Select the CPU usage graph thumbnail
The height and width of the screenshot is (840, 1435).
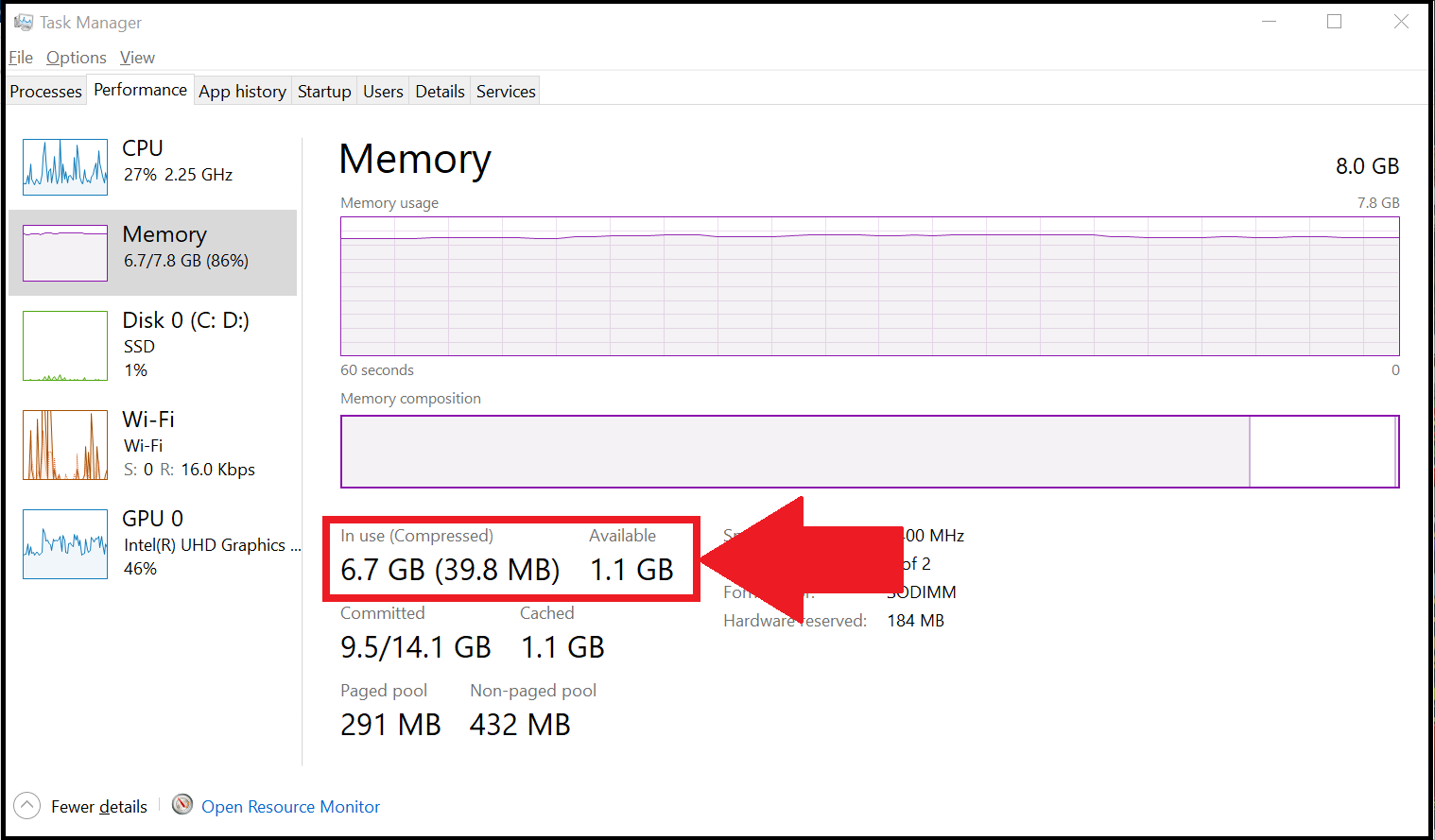click(65, 167)
